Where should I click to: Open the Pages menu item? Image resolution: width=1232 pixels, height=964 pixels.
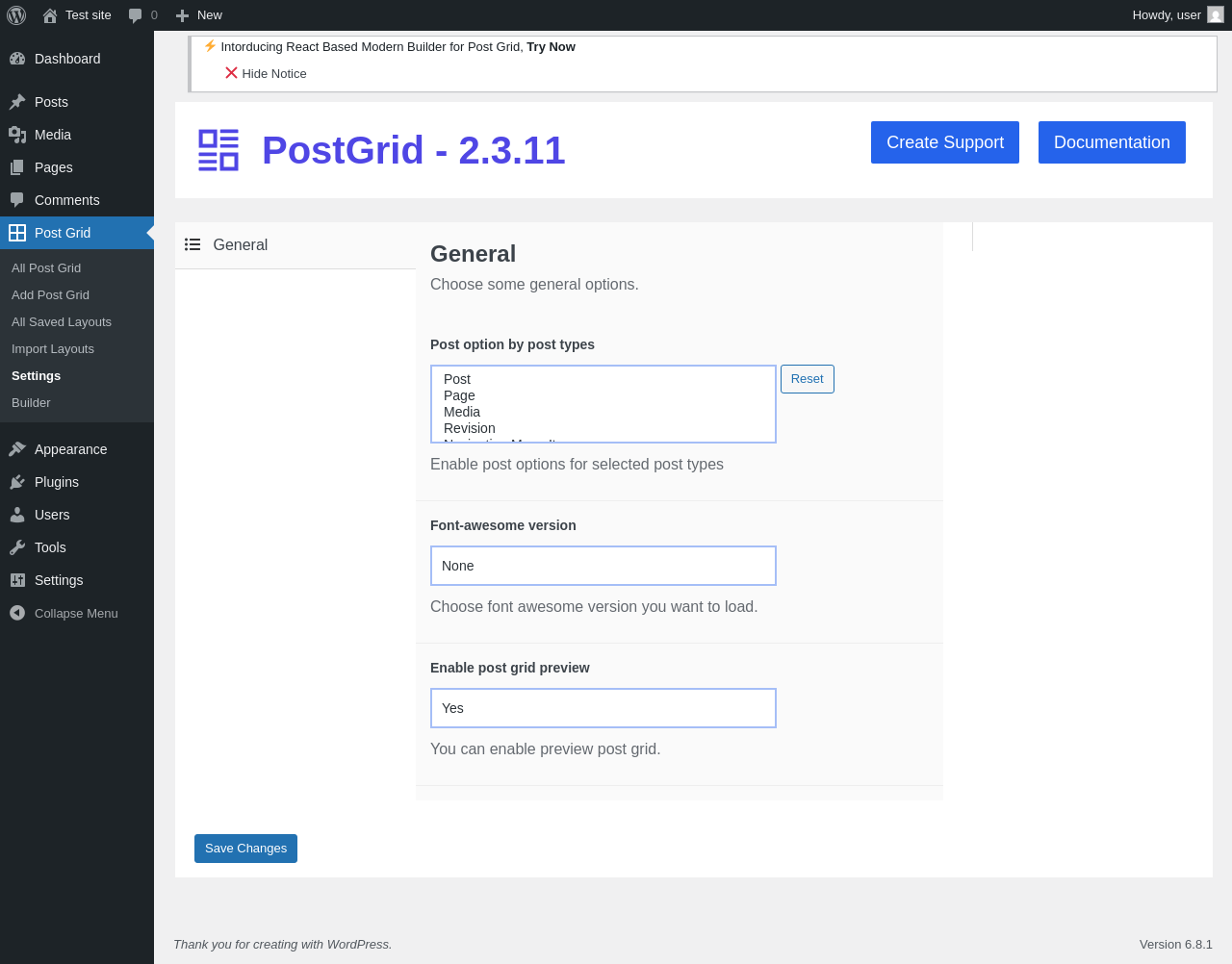coord(77,167)
